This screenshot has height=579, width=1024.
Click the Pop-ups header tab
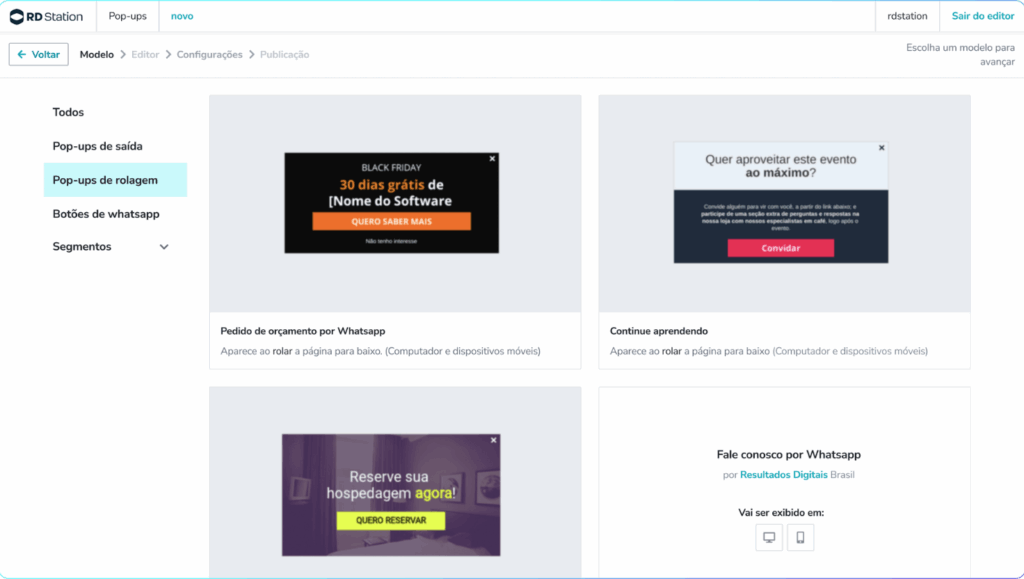[x=128, y=16]
